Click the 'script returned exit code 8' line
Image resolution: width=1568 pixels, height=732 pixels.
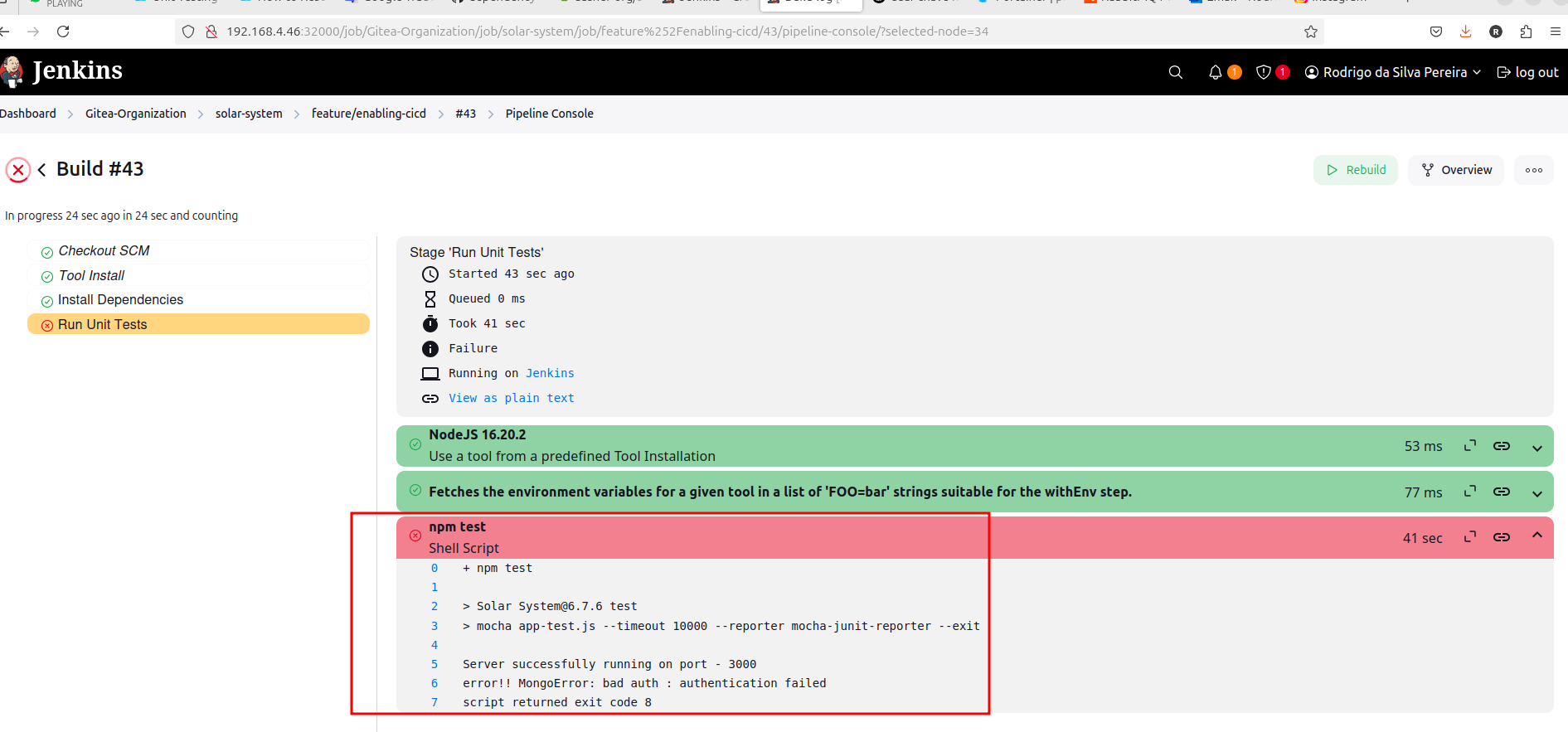click(557, 702)
